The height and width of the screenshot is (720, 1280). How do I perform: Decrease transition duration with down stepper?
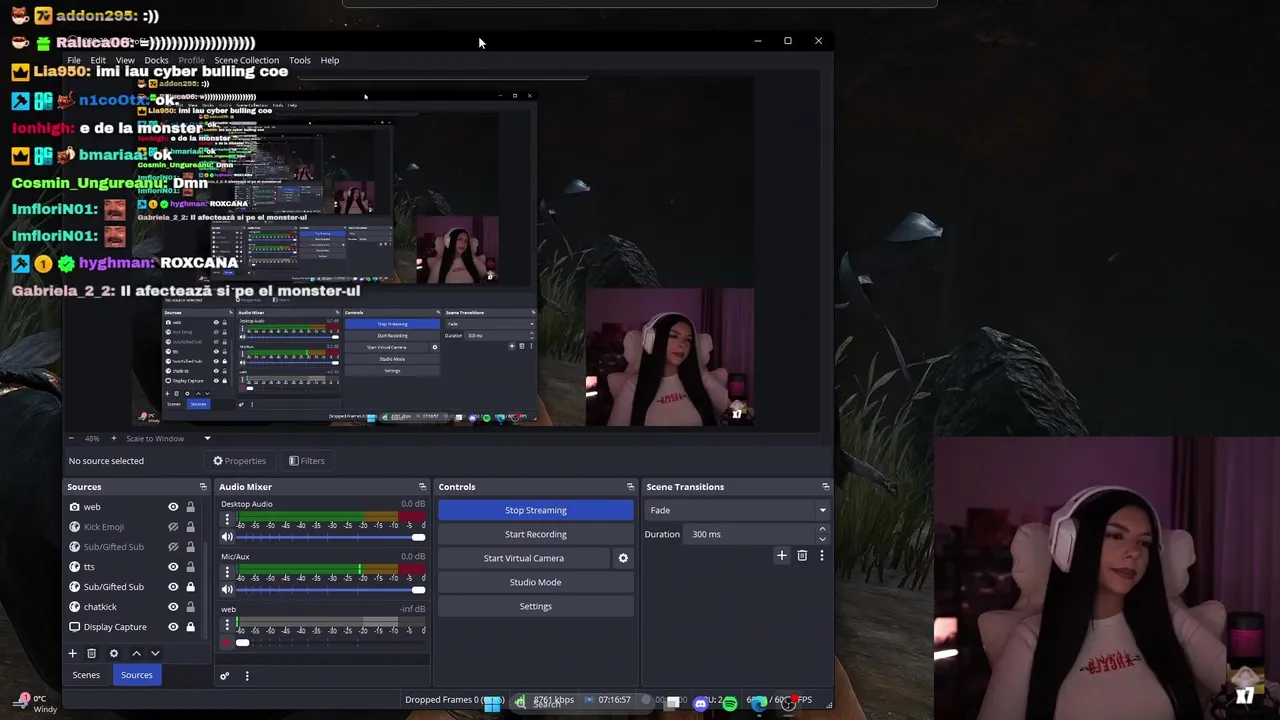point(822,538)
